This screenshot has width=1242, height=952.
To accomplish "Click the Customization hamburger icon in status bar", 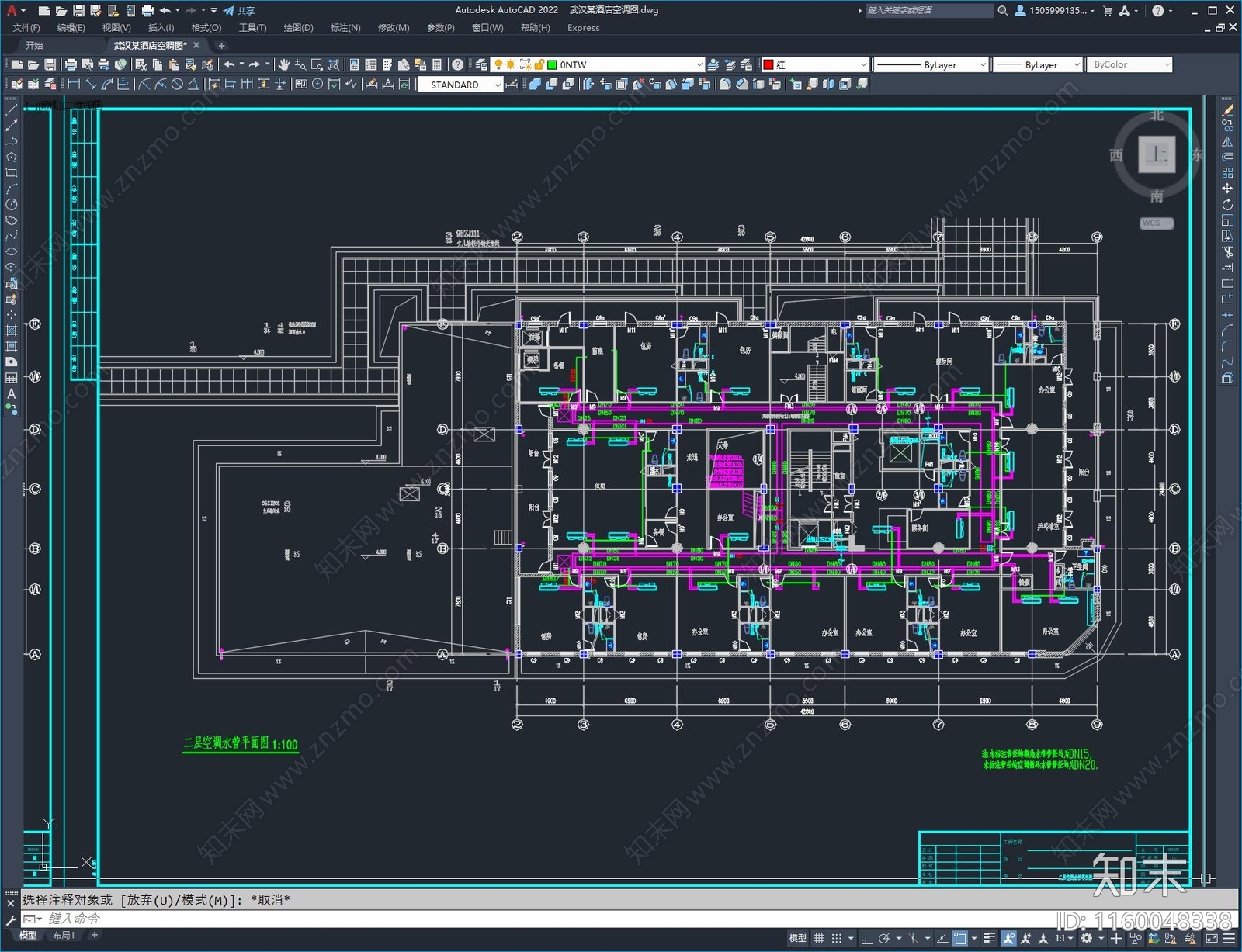I will pos(1229,938).
